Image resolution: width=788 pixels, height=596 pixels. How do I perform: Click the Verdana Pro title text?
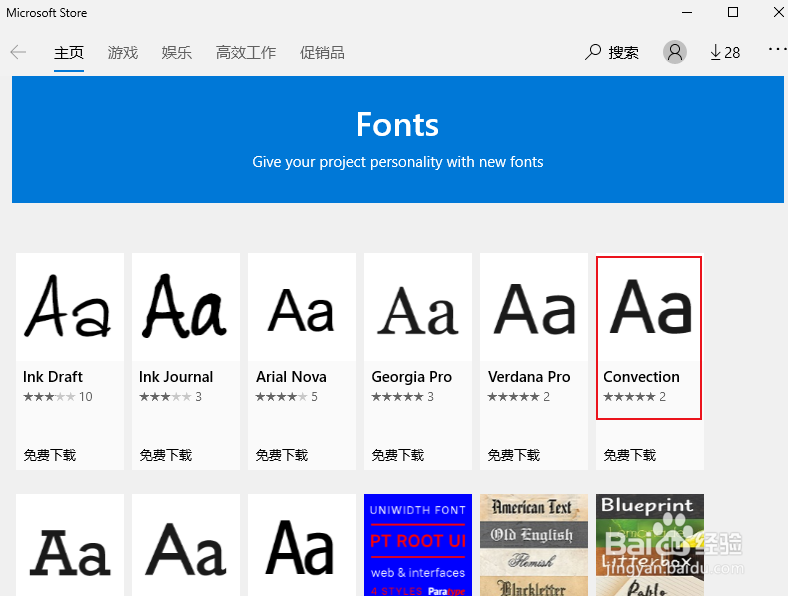[529, 376]
